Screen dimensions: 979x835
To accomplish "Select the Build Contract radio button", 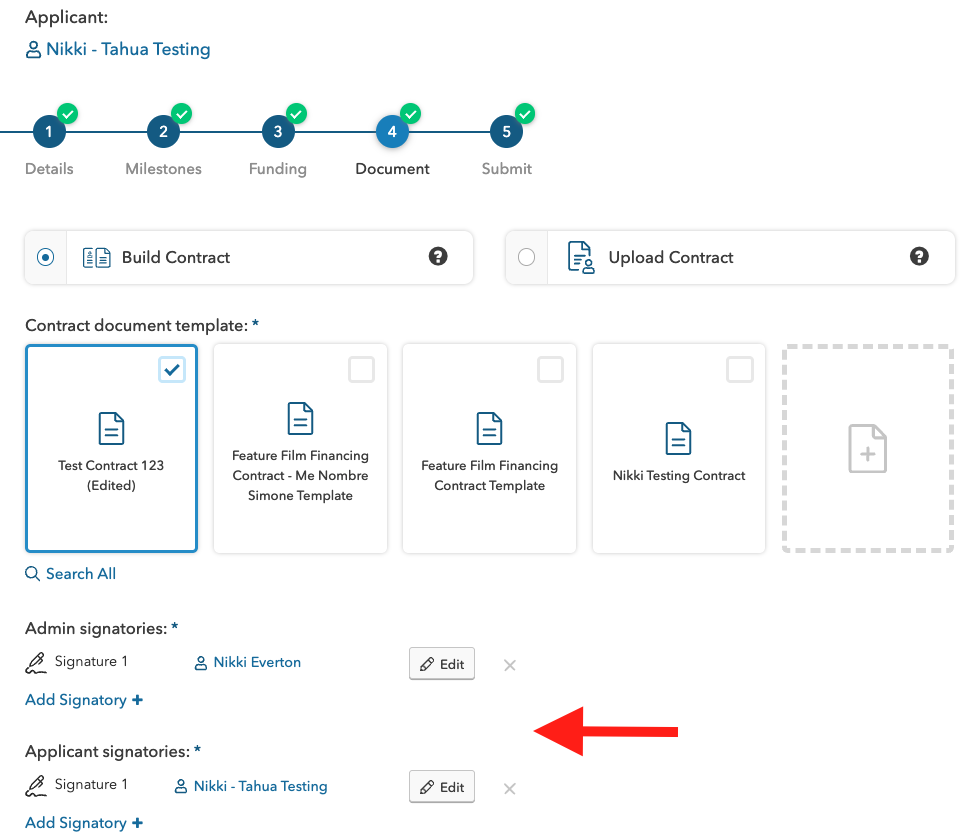I will pyautogui.click(x=46, y=258).
